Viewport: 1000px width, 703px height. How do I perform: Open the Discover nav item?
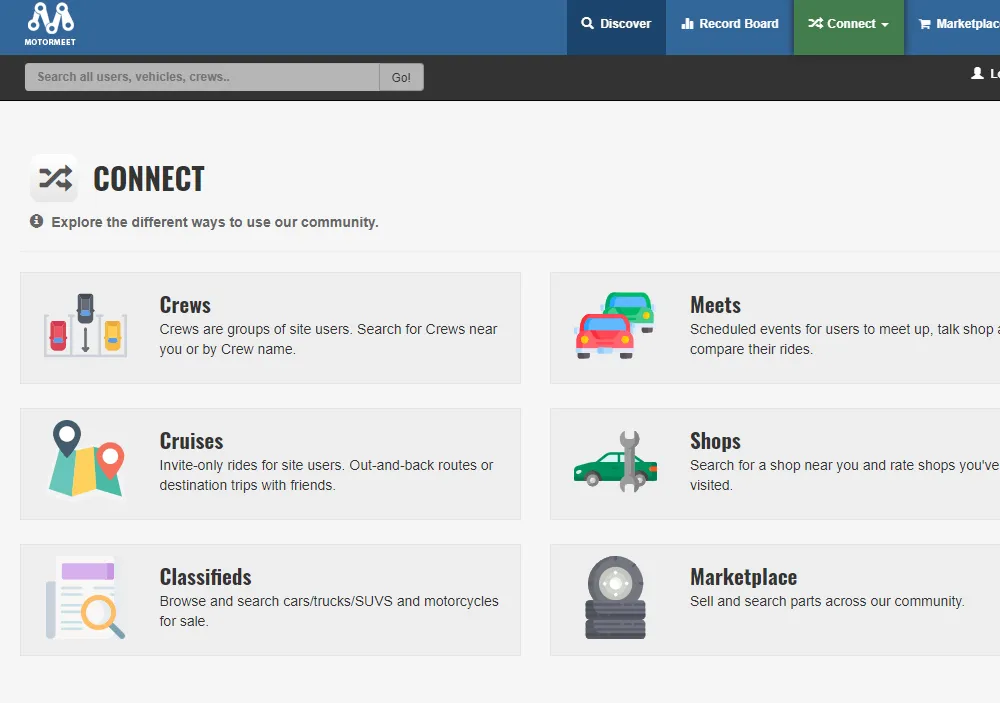coord(616,24)
